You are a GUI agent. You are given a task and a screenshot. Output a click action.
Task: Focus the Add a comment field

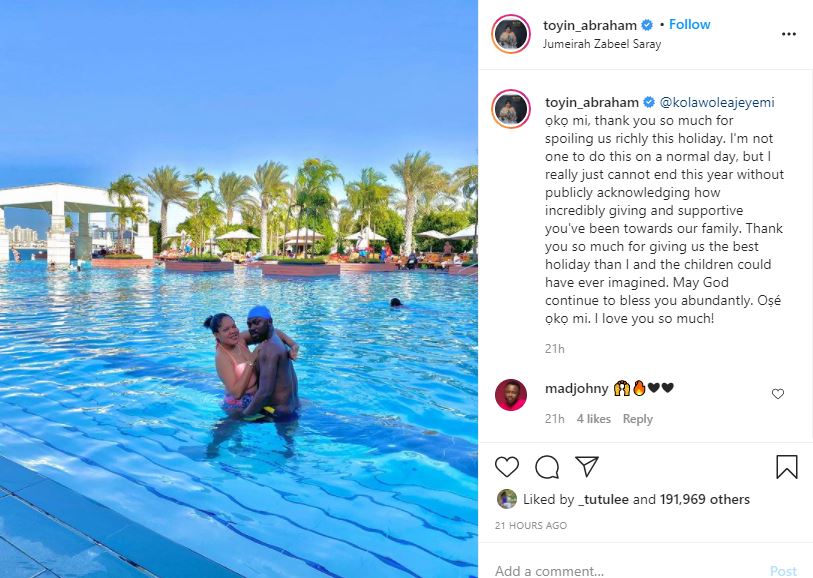[x=622, y=570]
